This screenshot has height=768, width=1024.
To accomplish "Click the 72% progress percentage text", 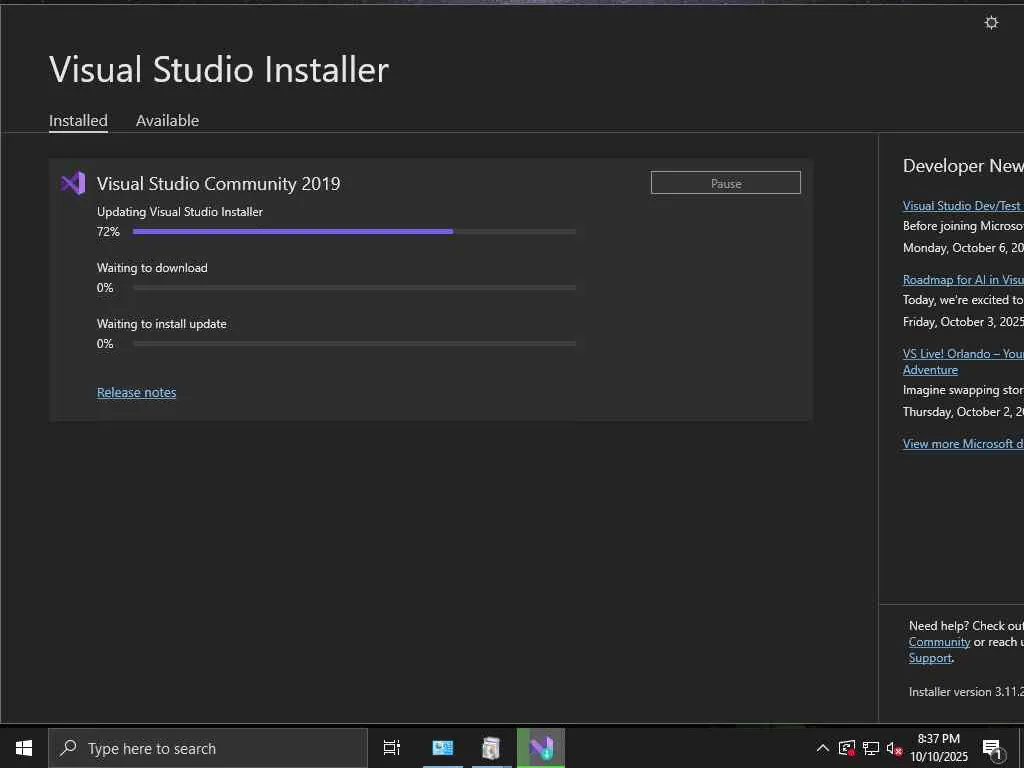I will coord(108,232).
